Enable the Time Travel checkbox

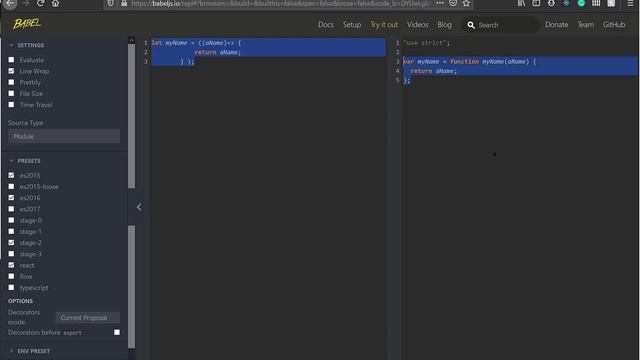pyautogui.click(x=11, y=105)
